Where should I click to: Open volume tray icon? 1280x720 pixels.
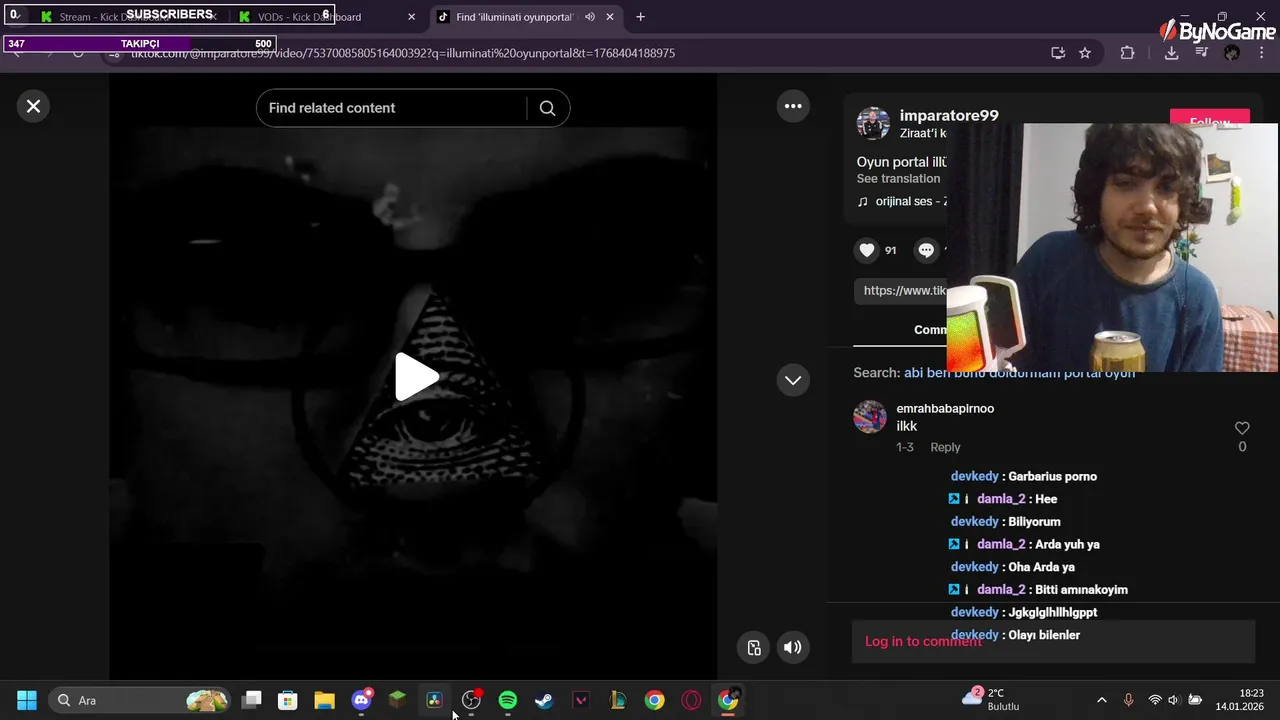(1173, 700)
